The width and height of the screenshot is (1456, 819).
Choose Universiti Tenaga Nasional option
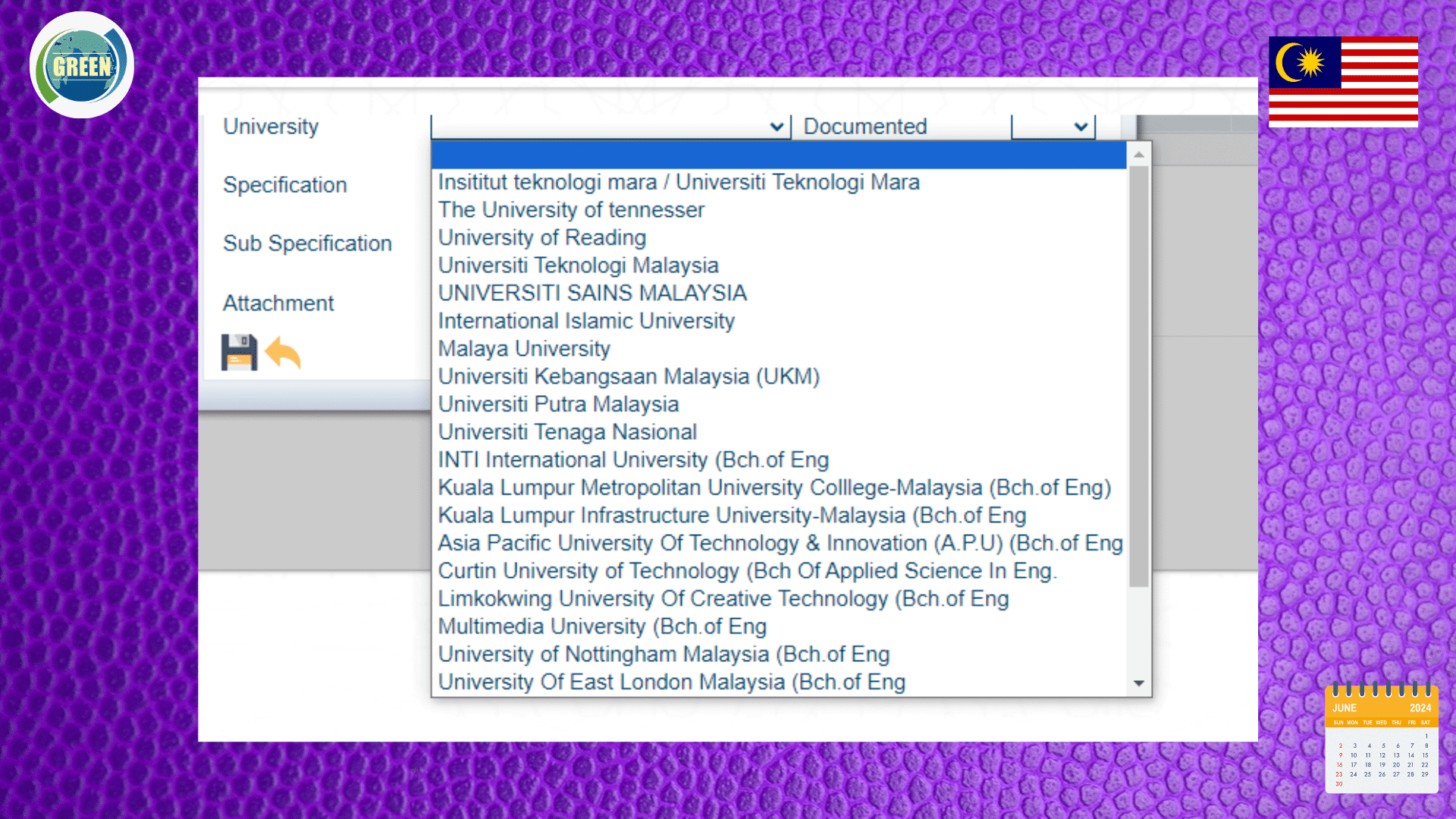click(x=567, y=432)
